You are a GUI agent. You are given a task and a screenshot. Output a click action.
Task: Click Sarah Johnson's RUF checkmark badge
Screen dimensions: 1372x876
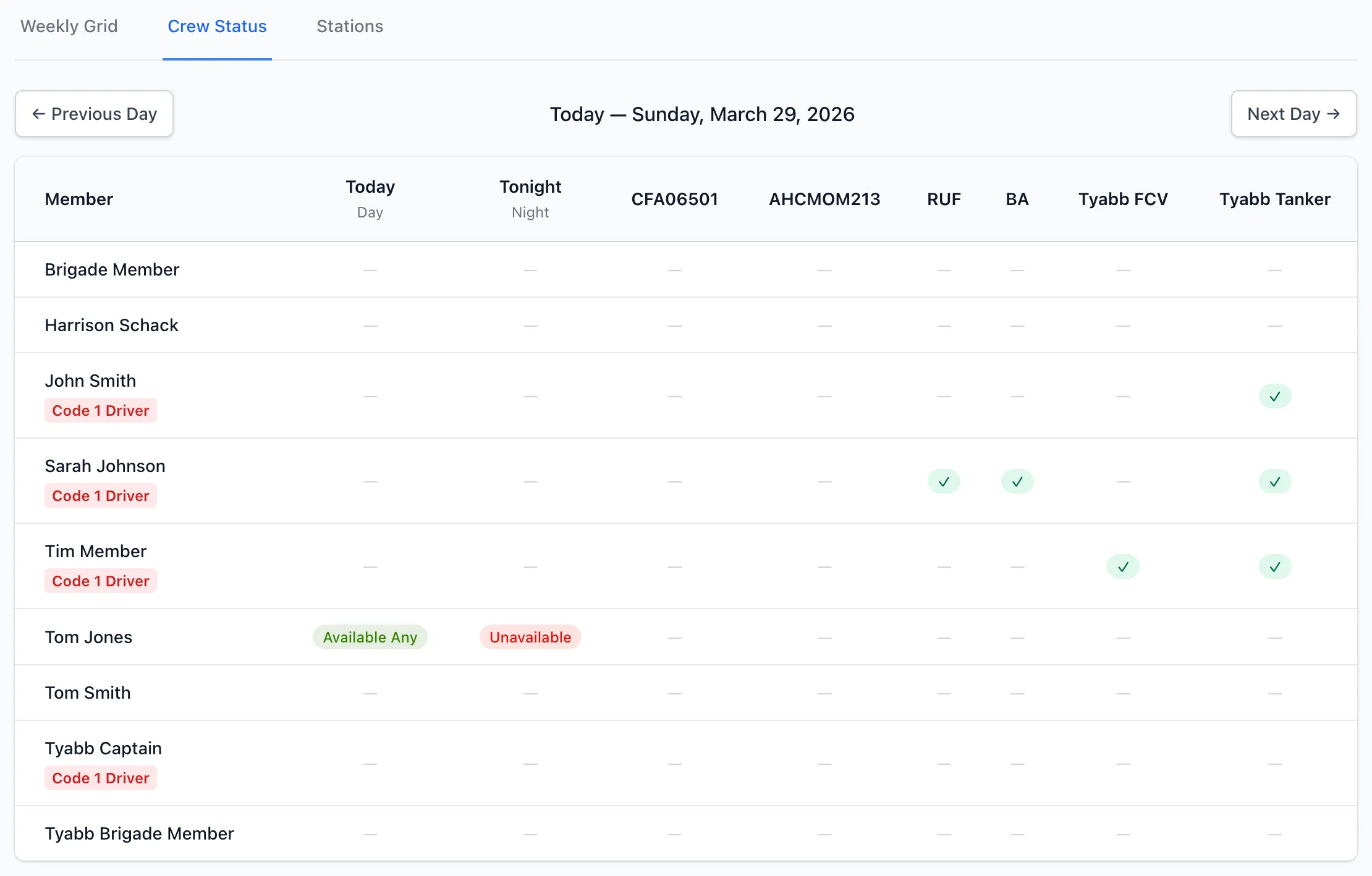[944, 481]
